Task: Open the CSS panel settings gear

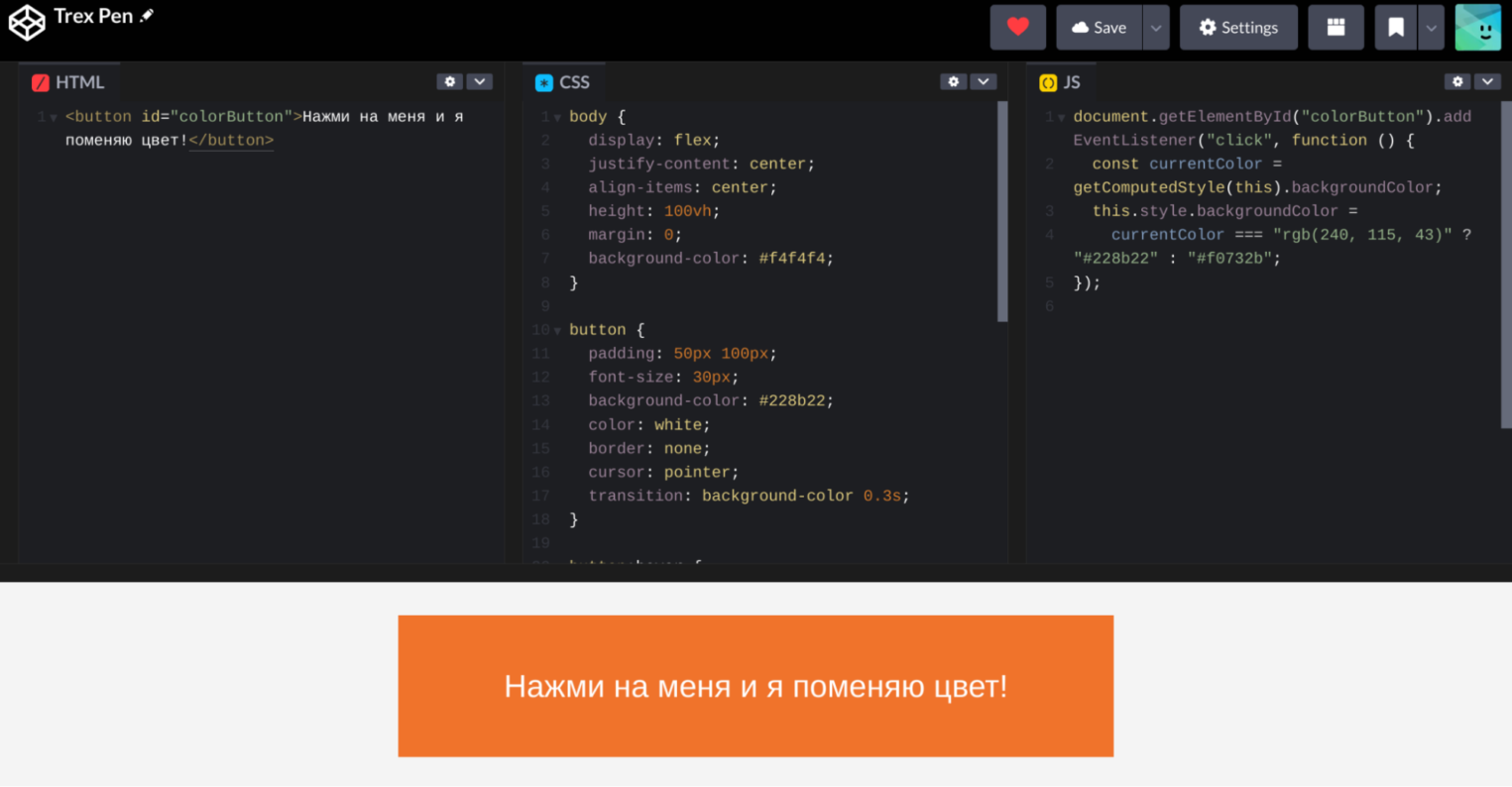Action: pyautogui.click(x=953, y=81)
